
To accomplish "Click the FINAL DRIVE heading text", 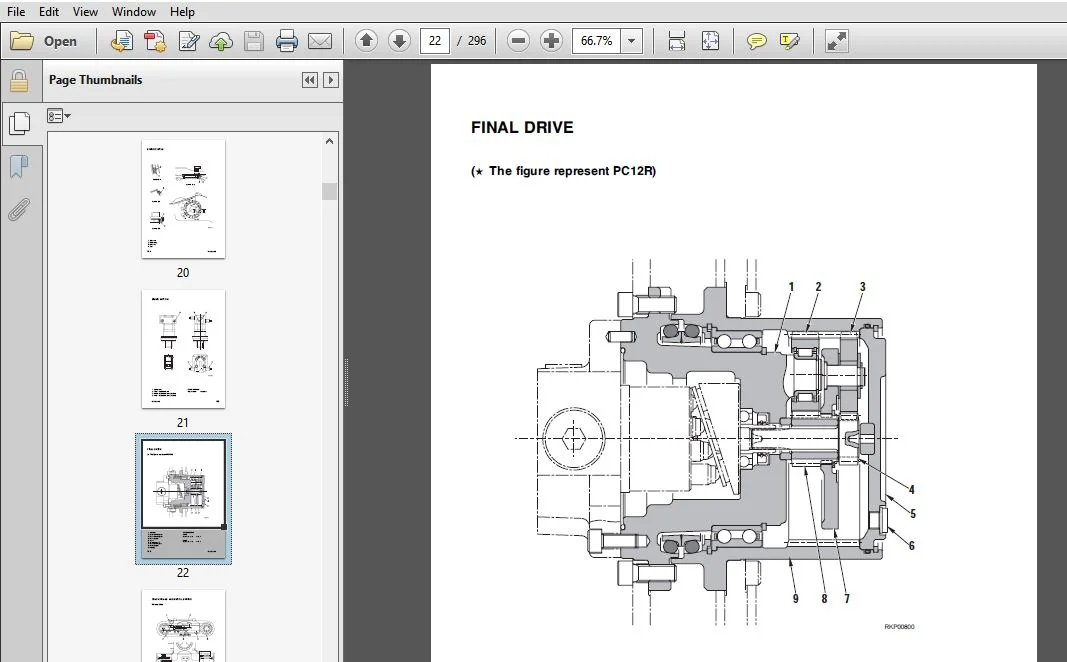I will coord(522,128).
